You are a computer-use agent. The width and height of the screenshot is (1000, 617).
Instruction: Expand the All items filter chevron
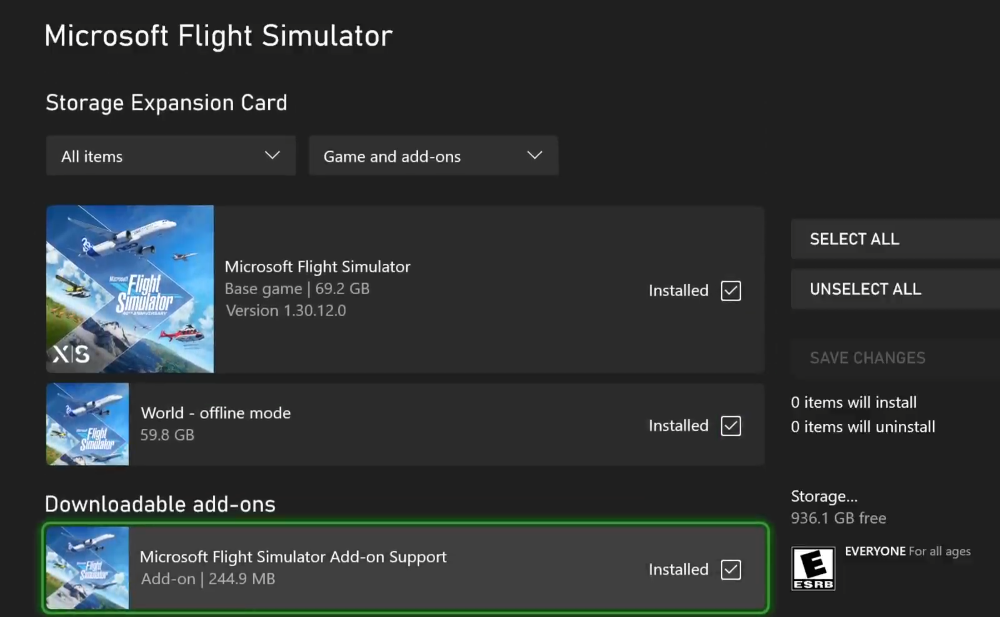coord(271,155)
